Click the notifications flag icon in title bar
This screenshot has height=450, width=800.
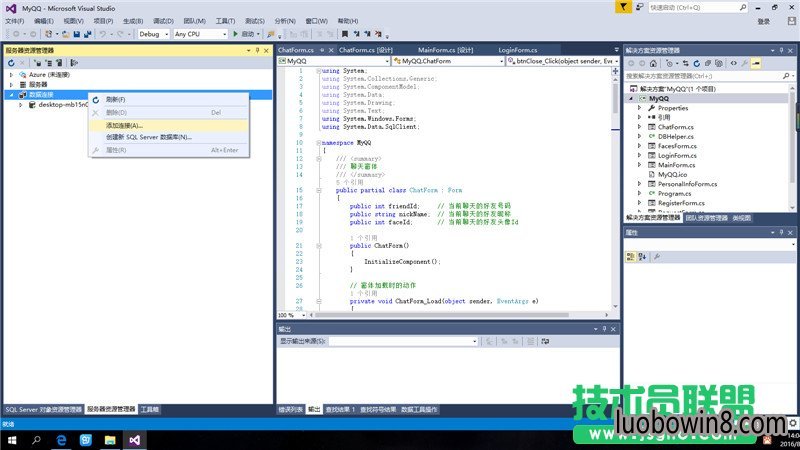[623, 7]
